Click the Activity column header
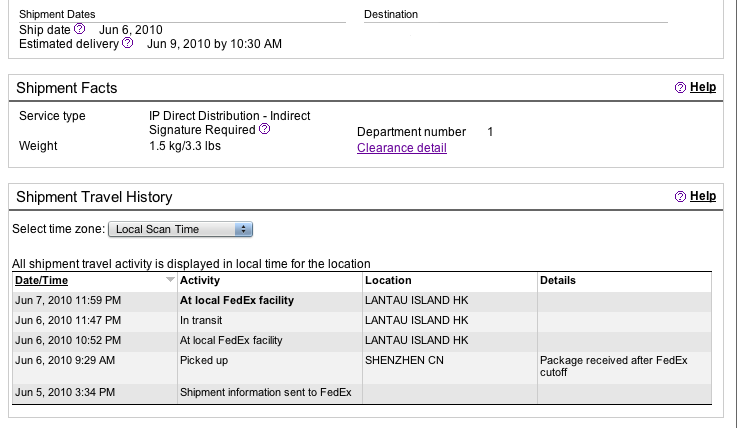This screenshot has width=752, height=428. coord(200,280)
